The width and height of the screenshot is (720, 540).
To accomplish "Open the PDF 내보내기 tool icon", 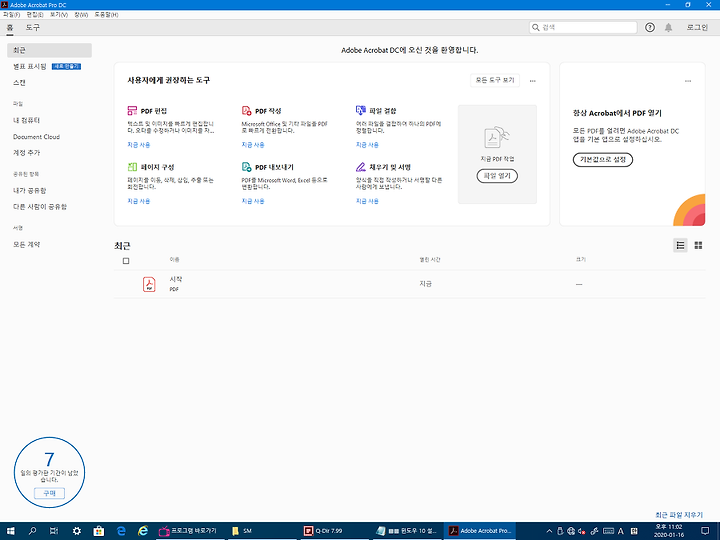I will (x=247, y=167).
